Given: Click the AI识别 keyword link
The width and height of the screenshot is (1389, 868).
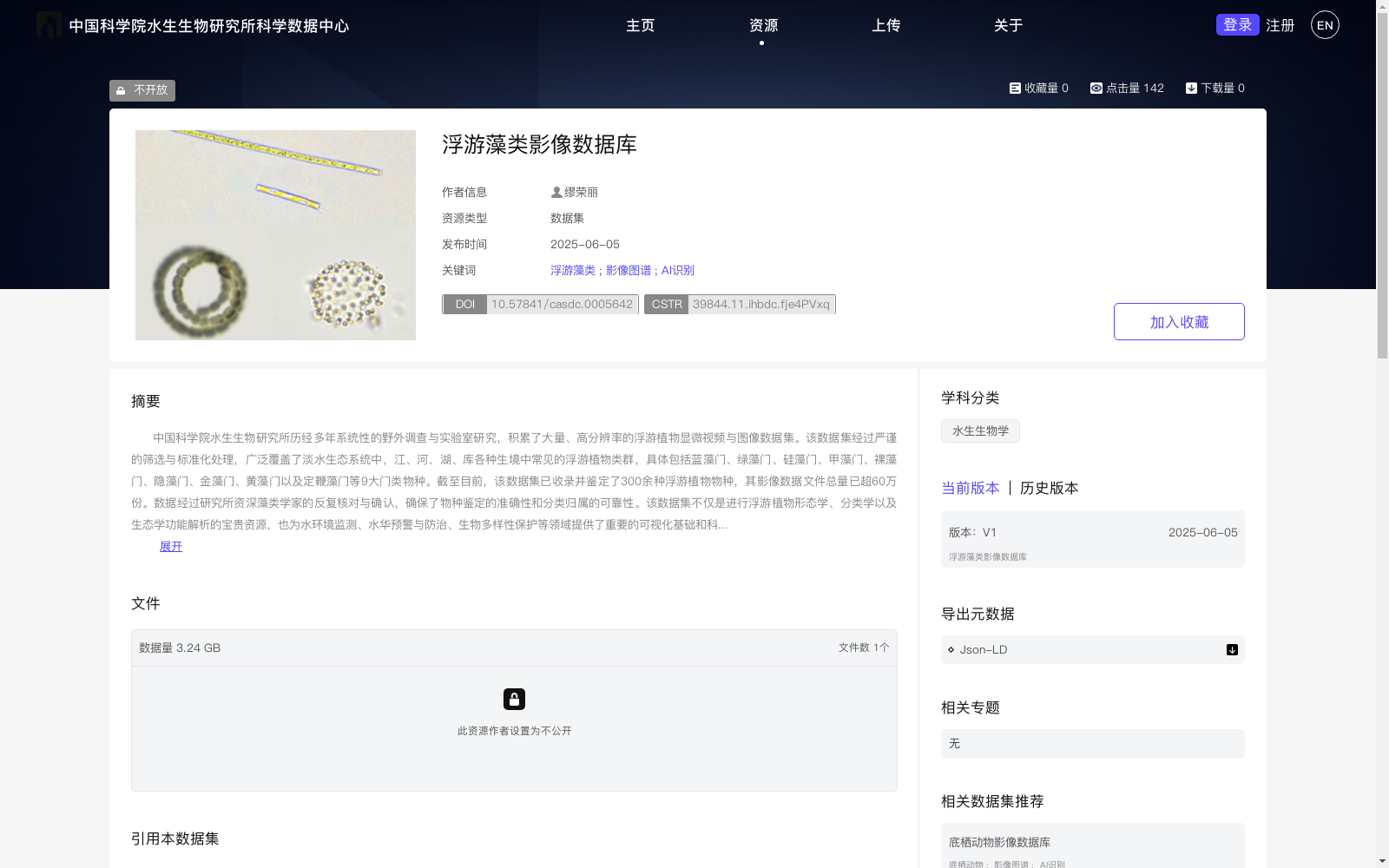Looking at the screenshot, I should 678,270.
